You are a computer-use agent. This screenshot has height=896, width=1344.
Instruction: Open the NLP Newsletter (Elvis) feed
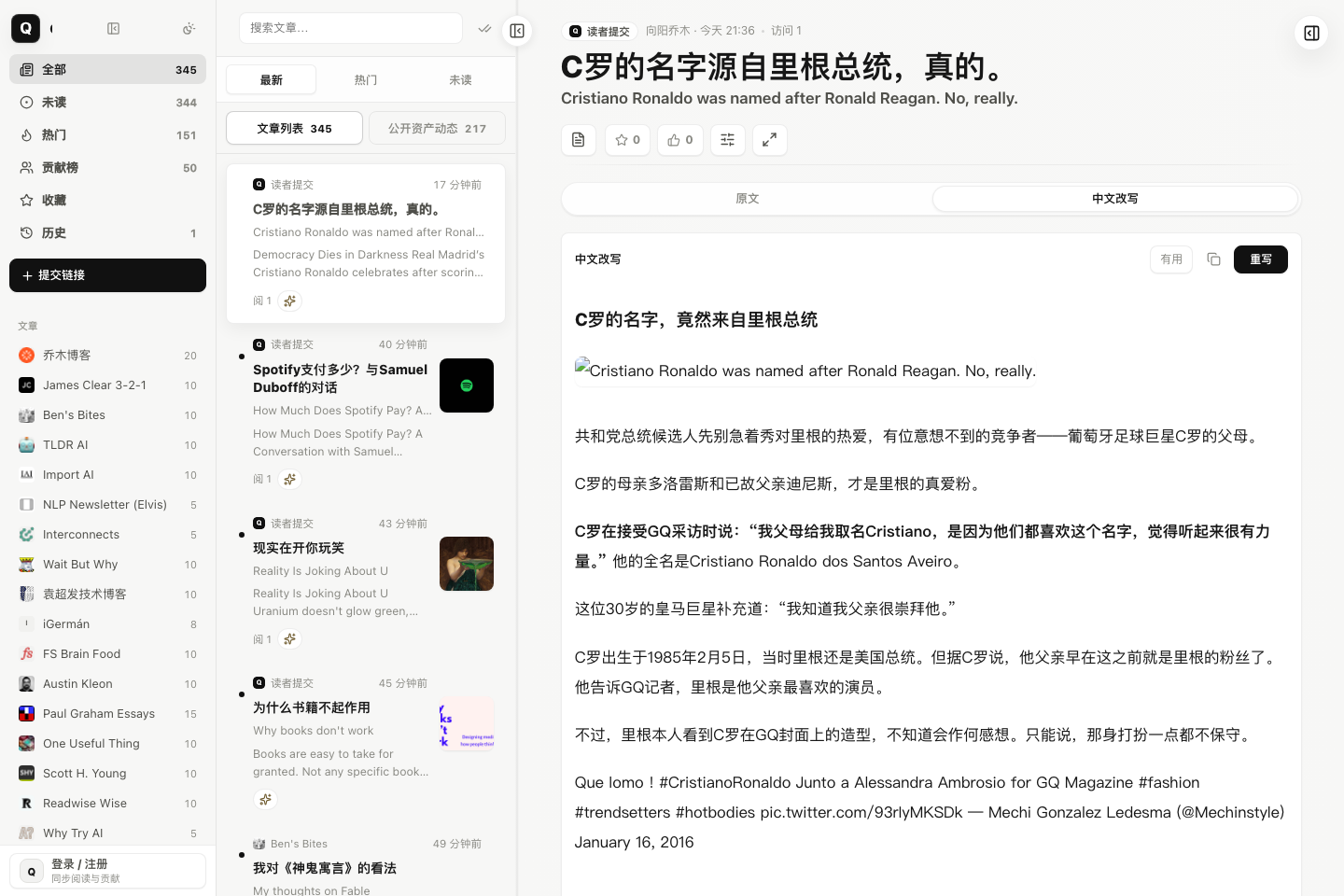[107, 505]
